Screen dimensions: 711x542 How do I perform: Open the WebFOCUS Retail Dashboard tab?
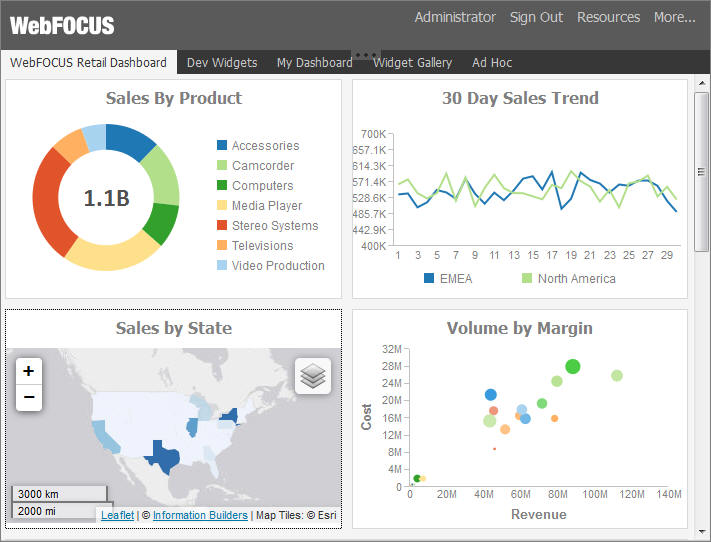(88, 62)
